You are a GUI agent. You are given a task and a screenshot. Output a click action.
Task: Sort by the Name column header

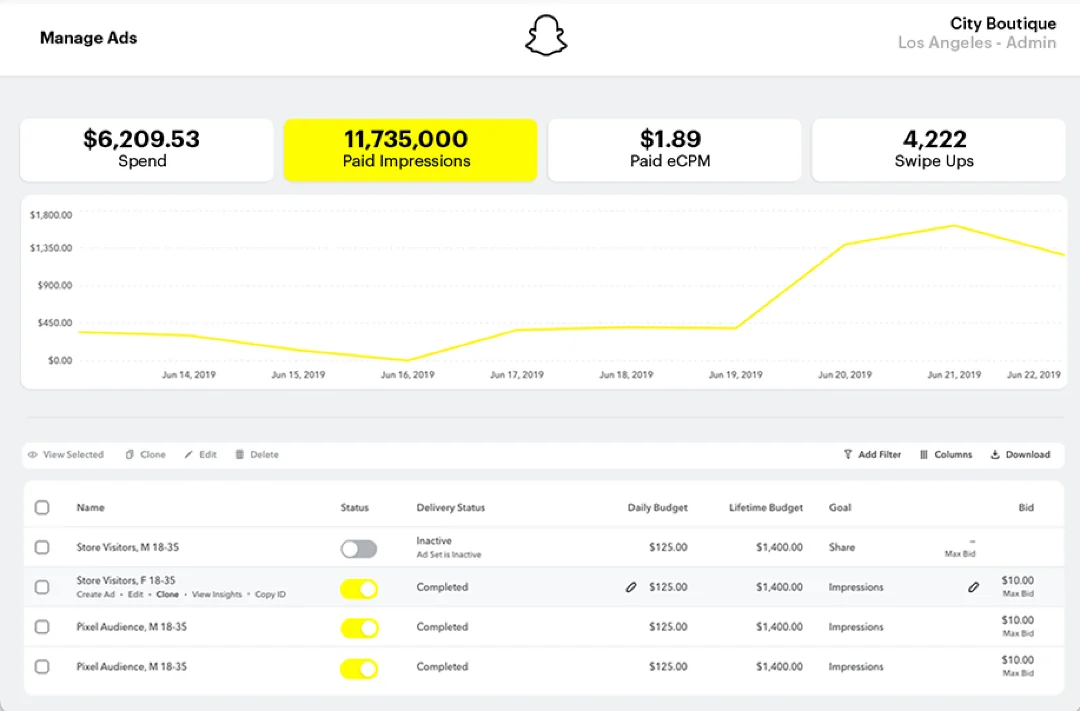[90, 508]
